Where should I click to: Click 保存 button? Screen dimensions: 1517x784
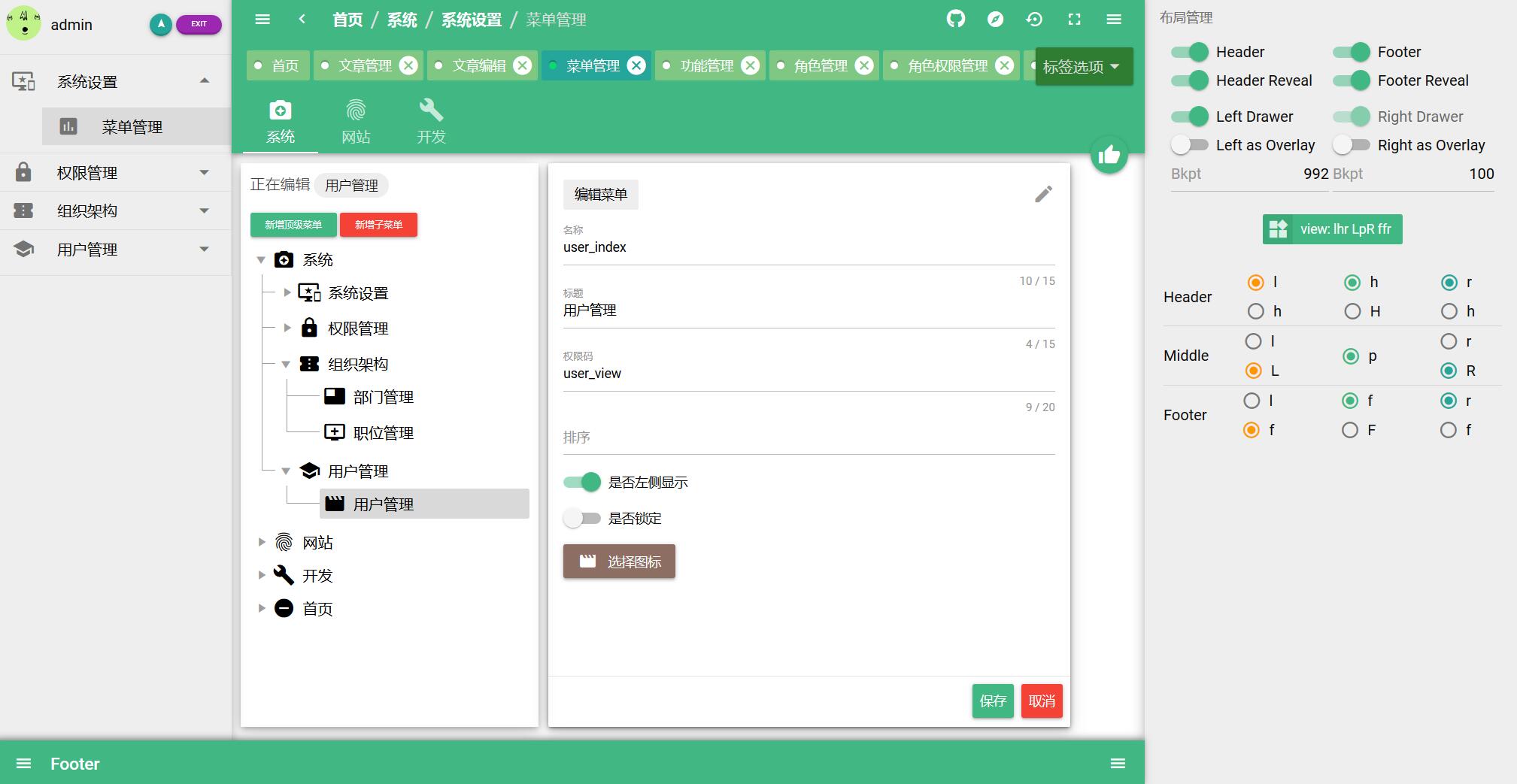tap(993, 701)
